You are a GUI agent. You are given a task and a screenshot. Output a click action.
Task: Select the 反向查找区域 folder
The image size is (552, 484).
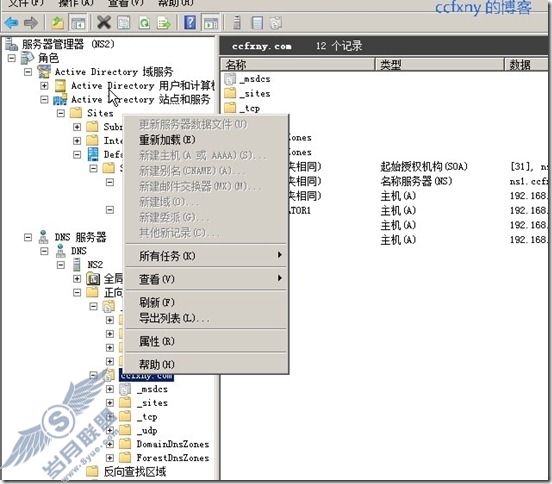pyautogui.click(x=134, y=472)
